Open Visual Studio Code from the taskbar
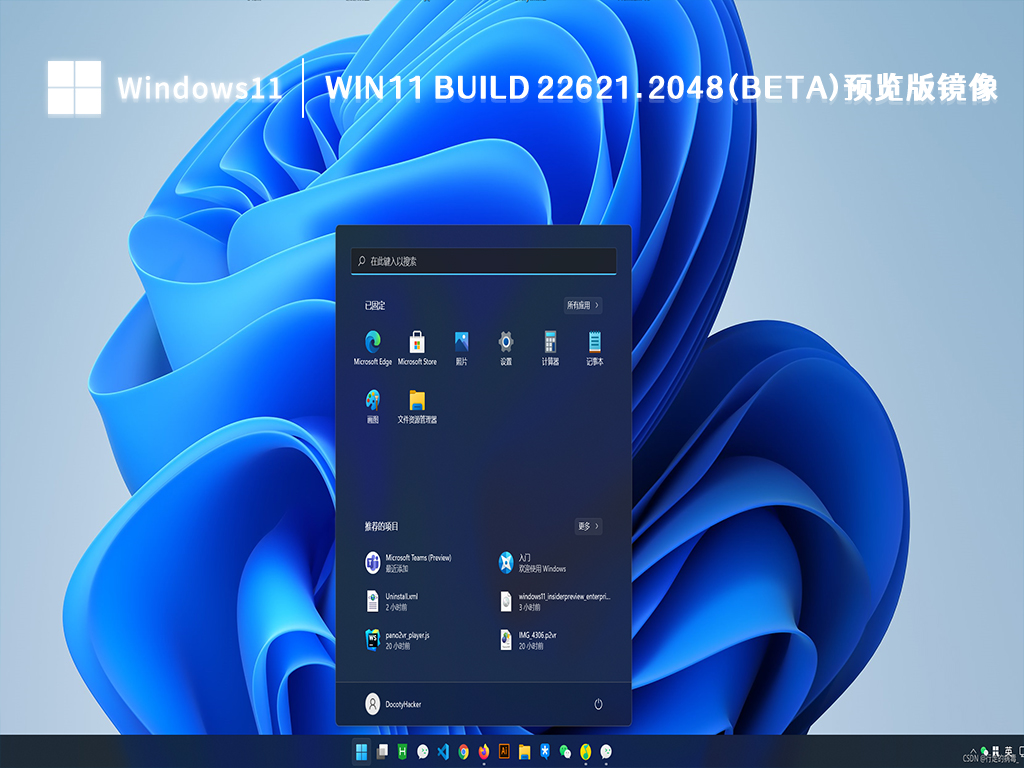Image resolution: width=1024 pixels, height=768 pixels. pyautogui.click(x=443, y=751)
